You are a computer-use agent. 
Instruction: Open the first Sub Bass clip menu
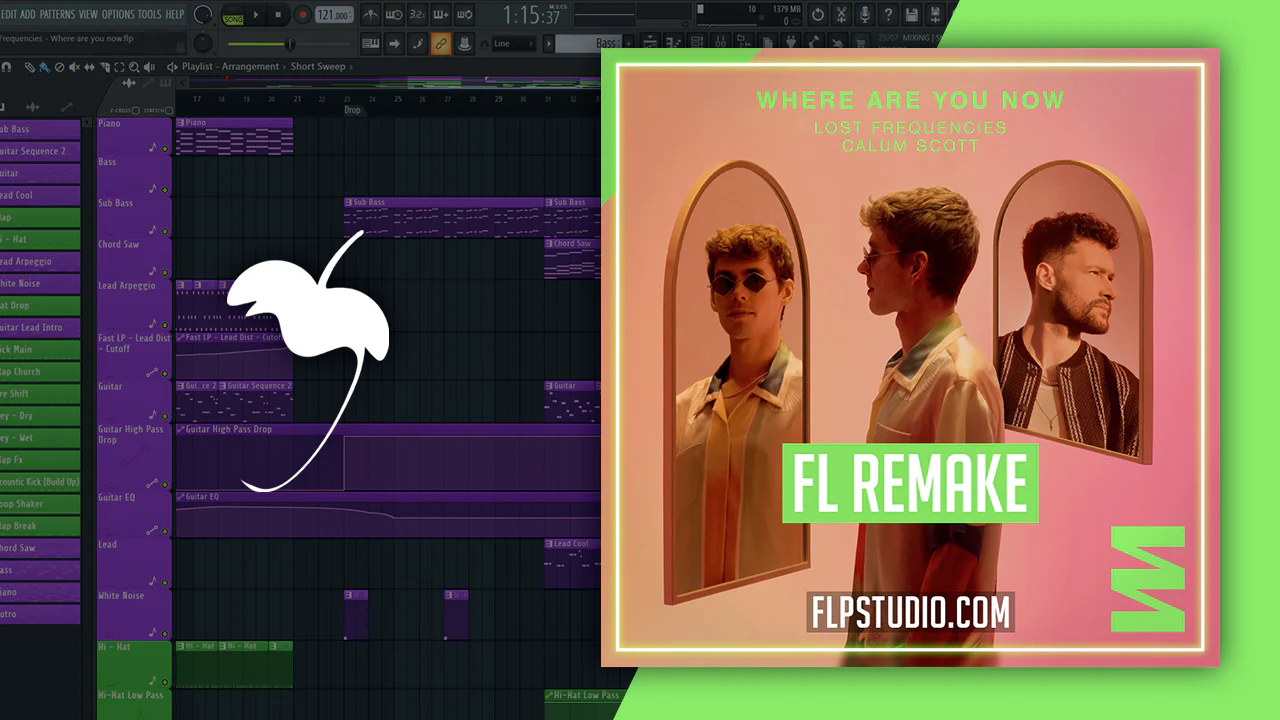(x=348, y=202)
